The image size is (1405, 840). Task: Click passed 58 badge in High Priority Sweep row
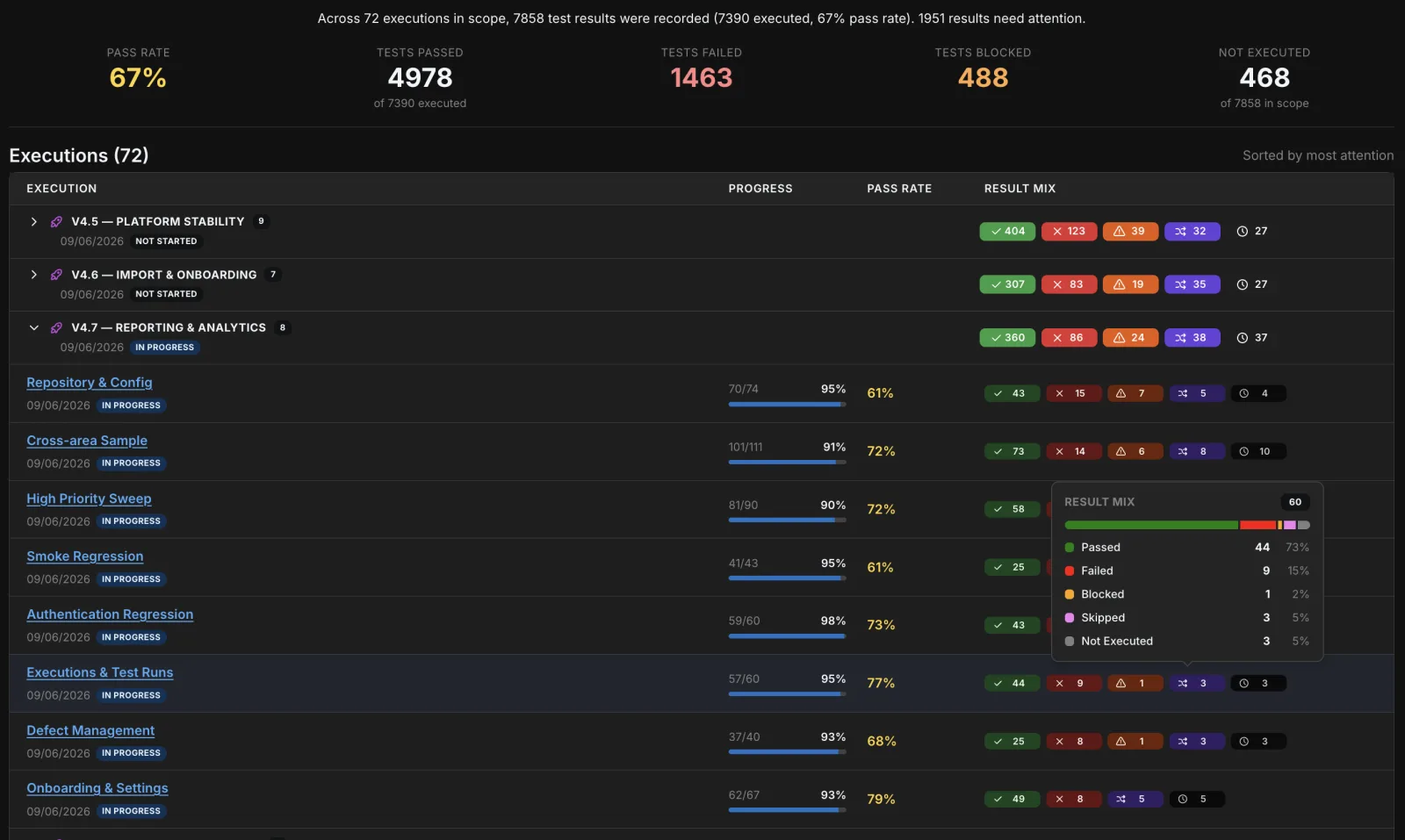[1012, 509]
